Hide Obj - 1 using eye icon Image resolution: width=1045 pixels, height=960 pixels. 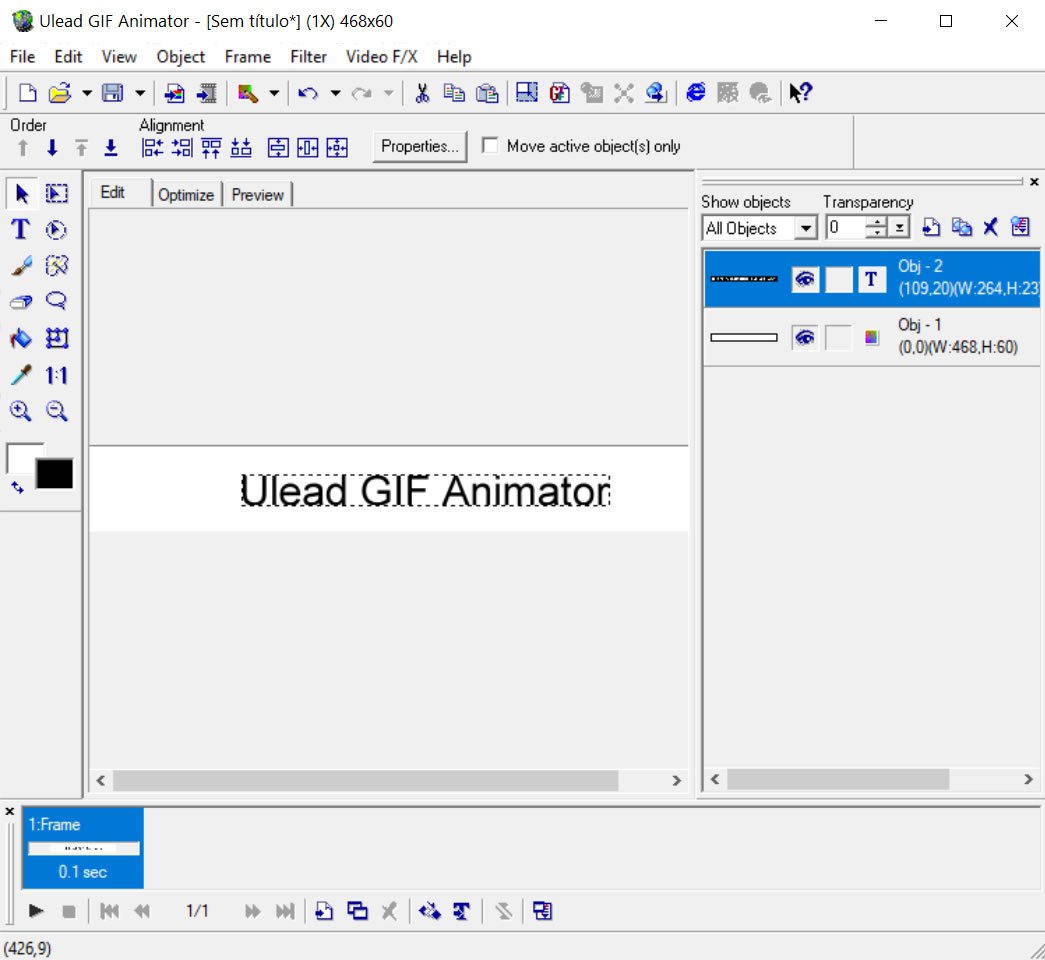coord(804,337)
